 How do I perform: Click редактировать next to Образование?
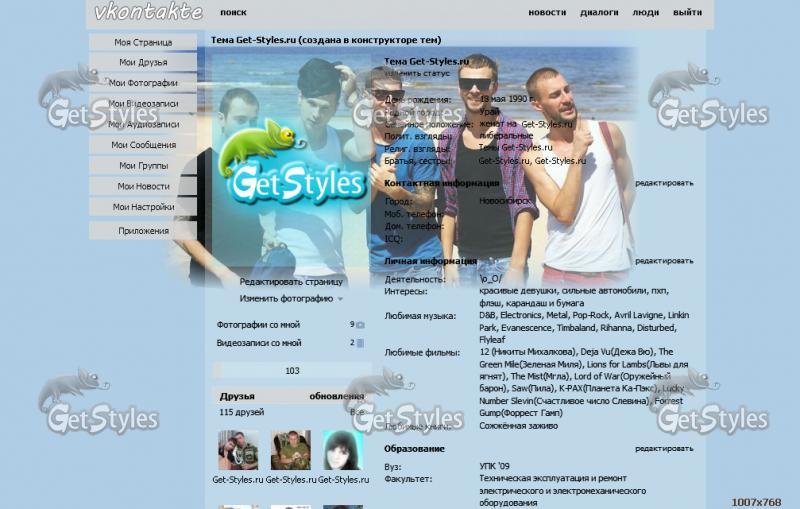click(x=664, y=448)
